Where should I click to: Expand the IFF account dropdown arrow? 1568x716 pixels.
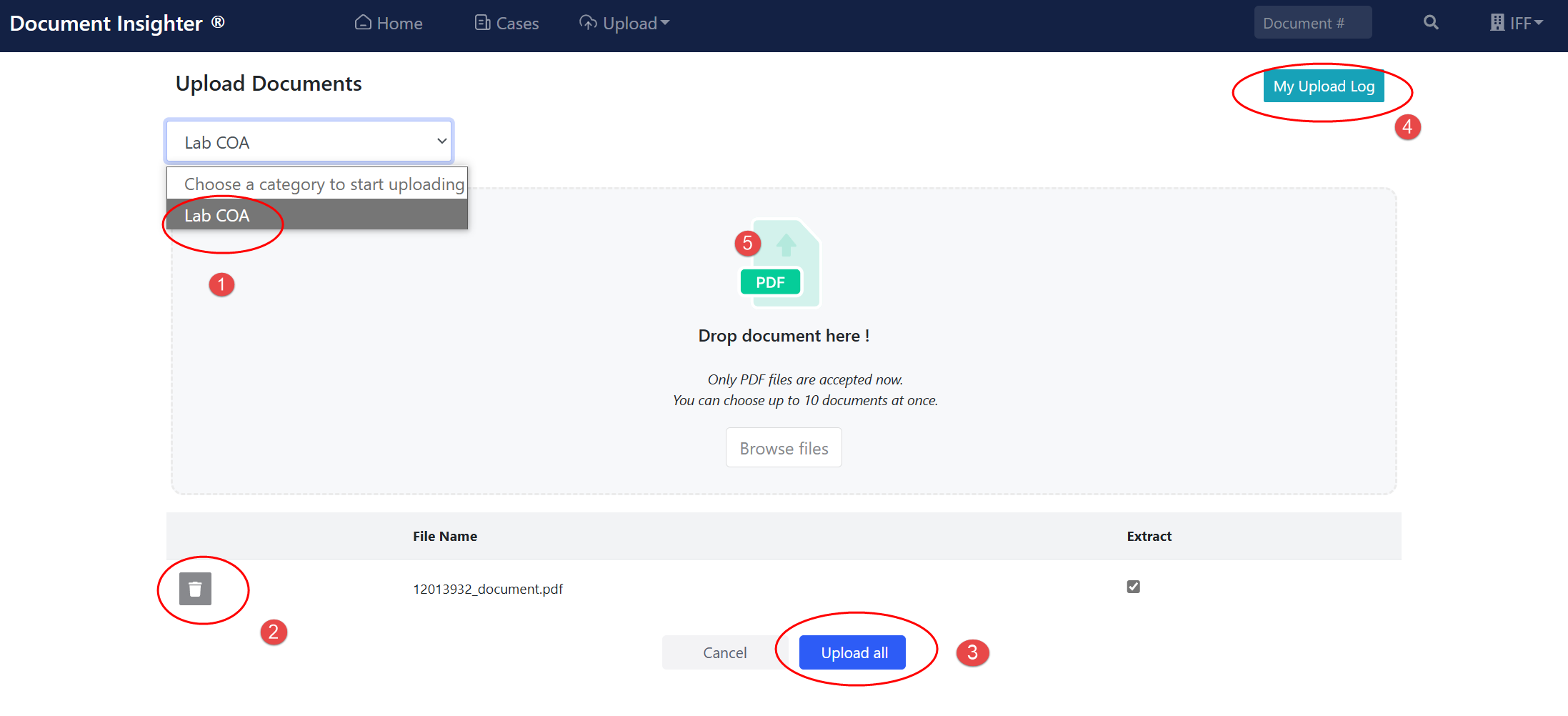click(1539, 23)
